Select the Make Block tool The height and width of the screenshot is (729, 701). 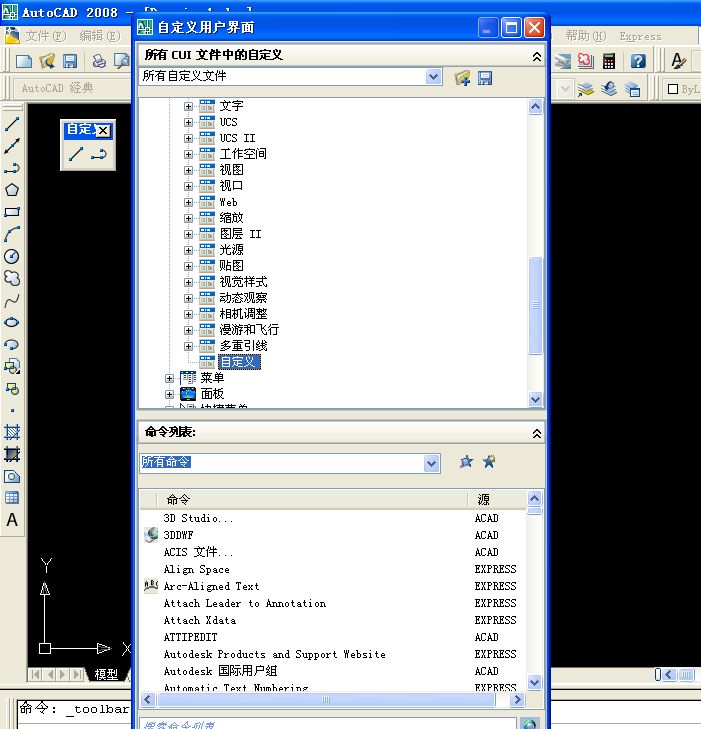pyautogui.click(x=12, y=389)
